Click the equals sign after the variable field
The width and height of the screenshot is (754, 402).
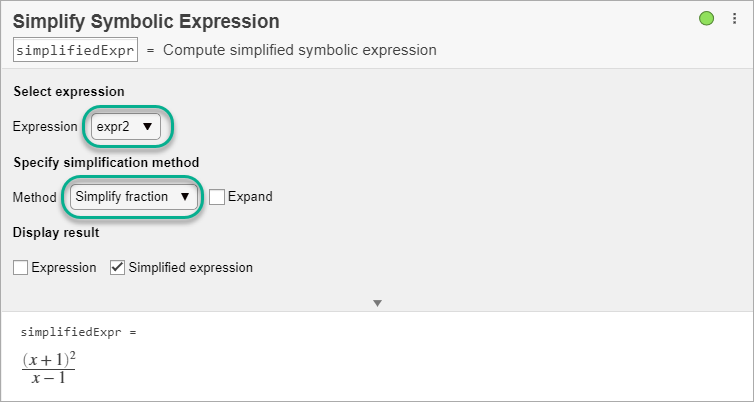pyautogui.click(x=150, y=50)
